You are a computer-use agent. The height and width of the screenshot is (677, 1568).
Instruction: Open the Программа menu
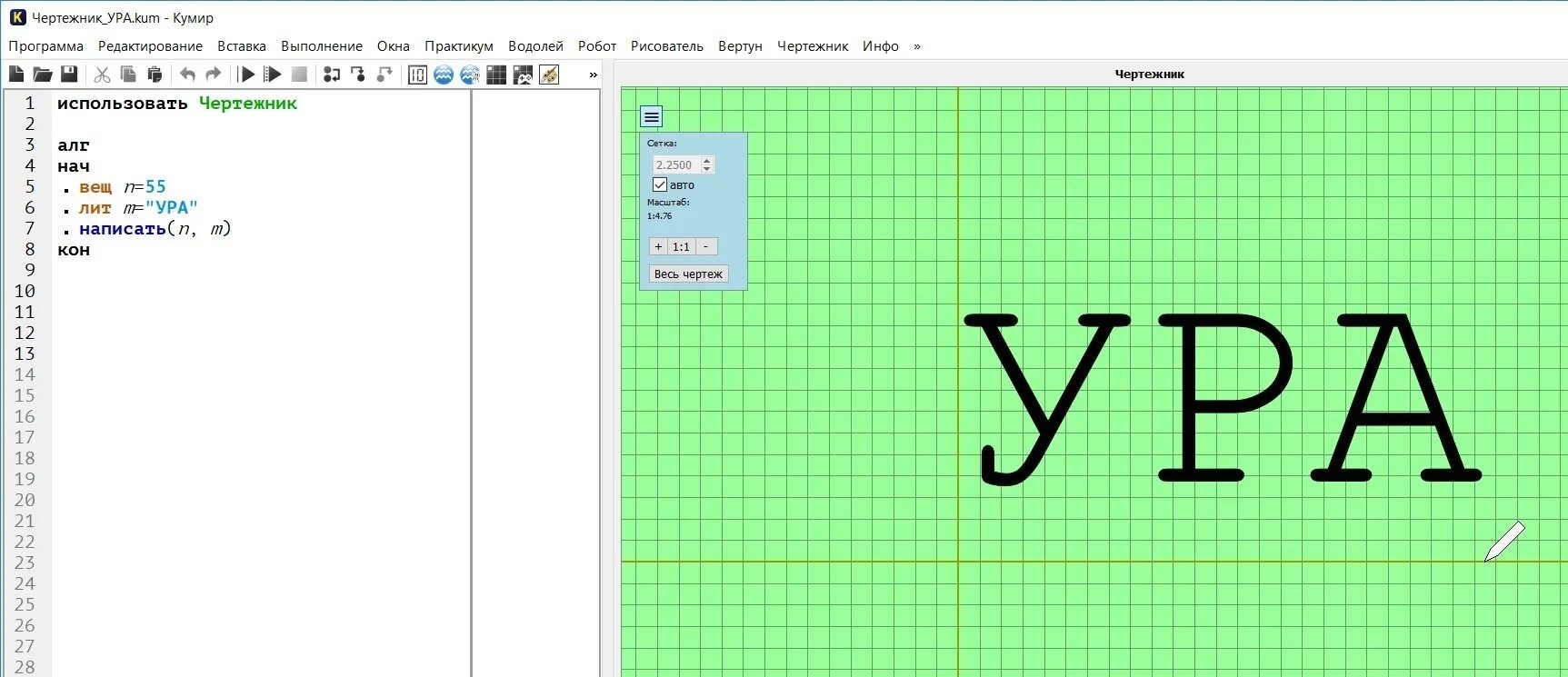[46, 46]
